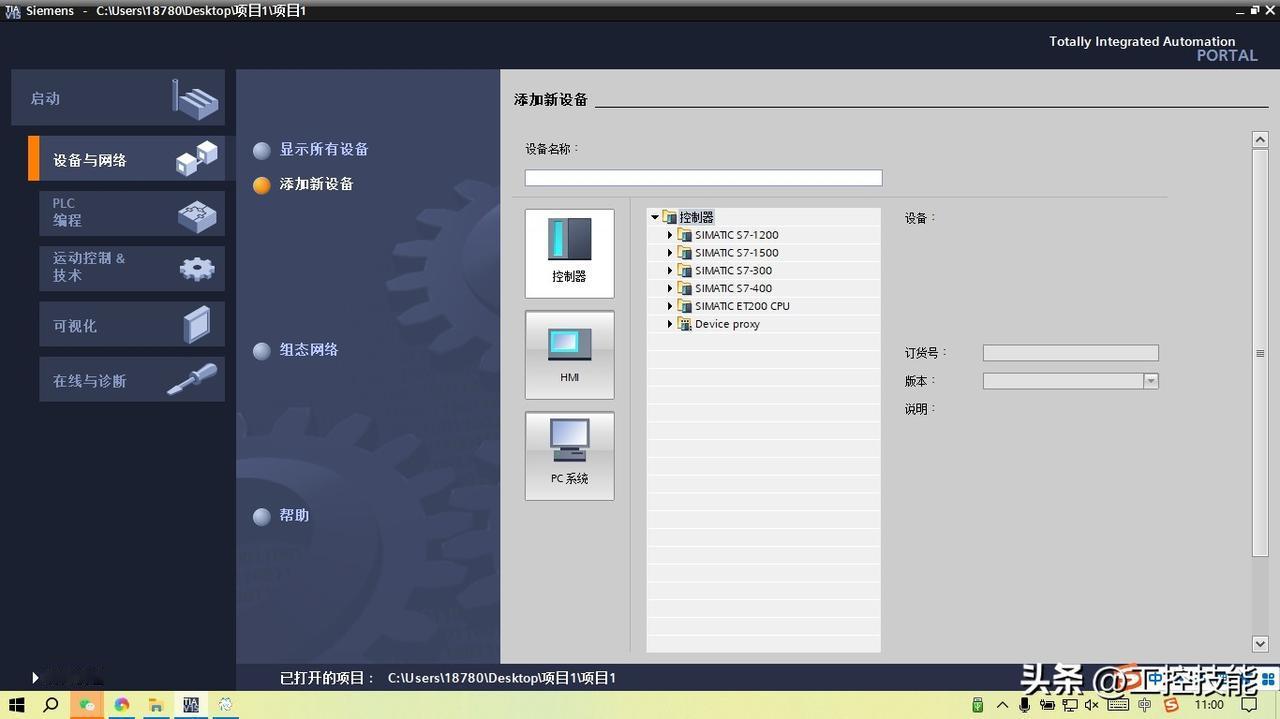
Task: Click the touch keyboard tray icon
Action: click(1118, 705)
